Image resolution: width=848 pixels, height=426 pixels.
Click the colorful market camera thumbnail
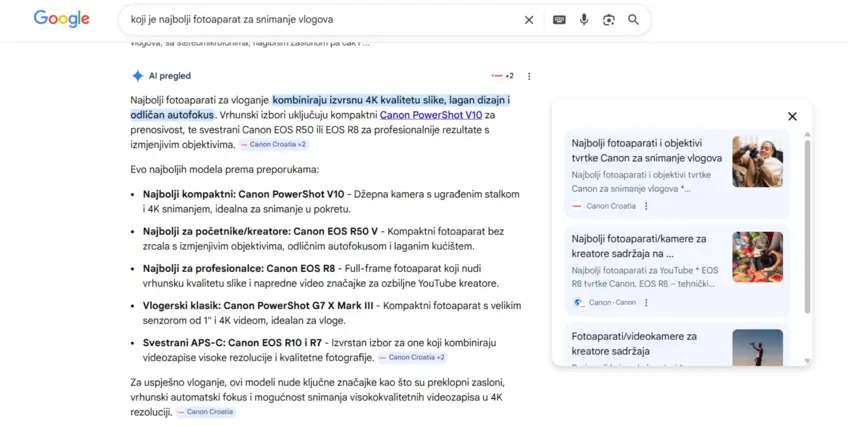(757, 257)
